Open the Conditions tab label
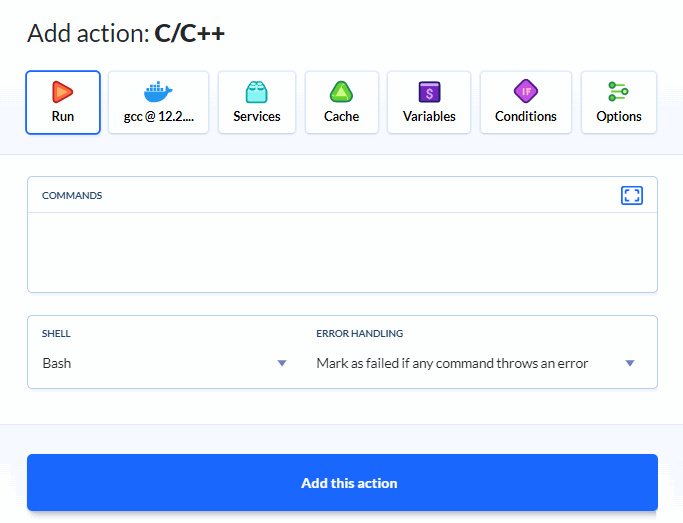This screenshot has height=523, width=683. click(526, 116)
